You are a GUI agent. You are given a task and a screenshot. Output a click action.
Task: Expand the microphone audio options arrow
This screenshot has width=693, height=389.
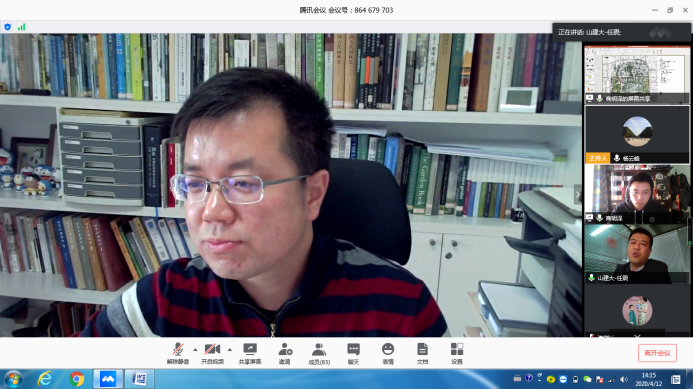coord(195,350)
